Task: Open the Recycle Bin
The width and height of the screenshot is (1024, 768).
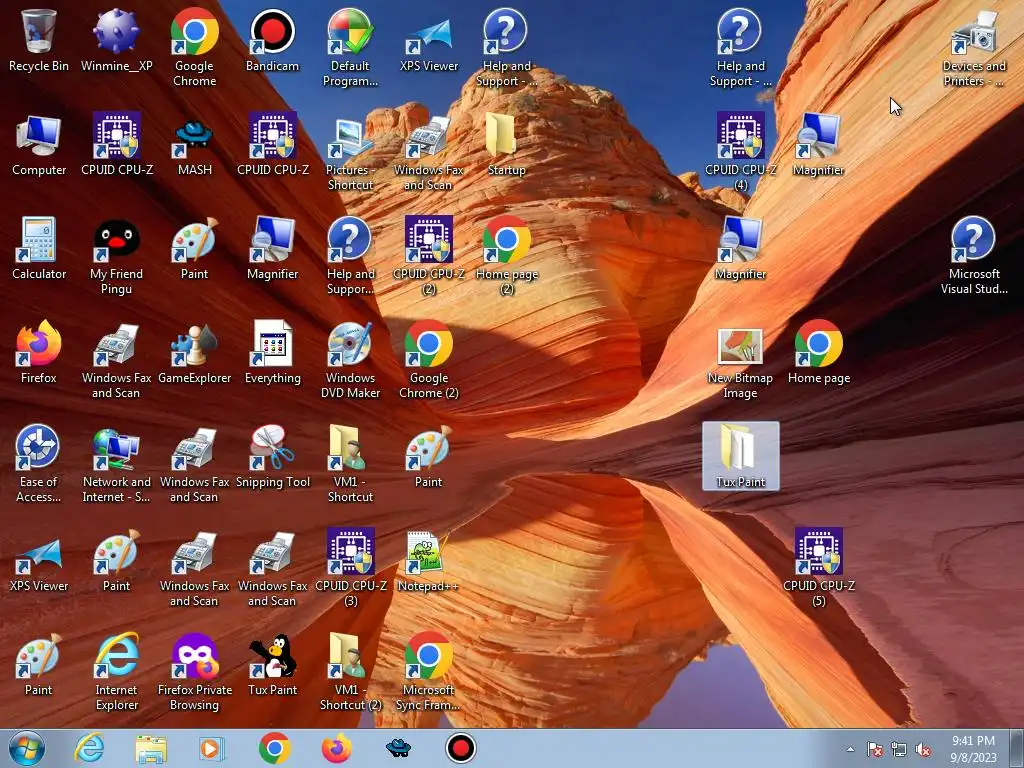Action: (39, 40)
